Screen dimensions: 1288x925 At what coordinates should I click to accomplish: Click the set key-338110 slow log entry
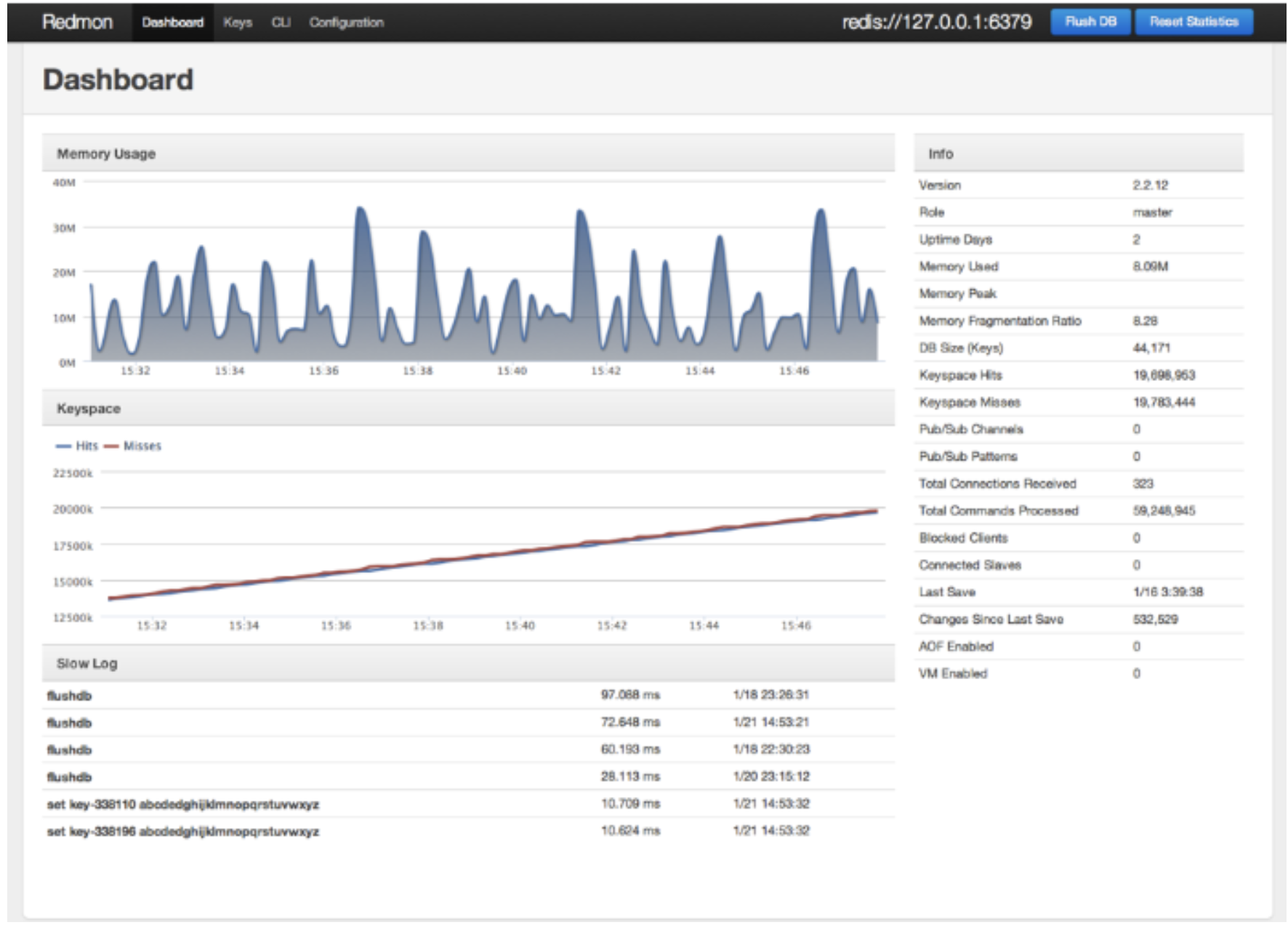(468, 804)
